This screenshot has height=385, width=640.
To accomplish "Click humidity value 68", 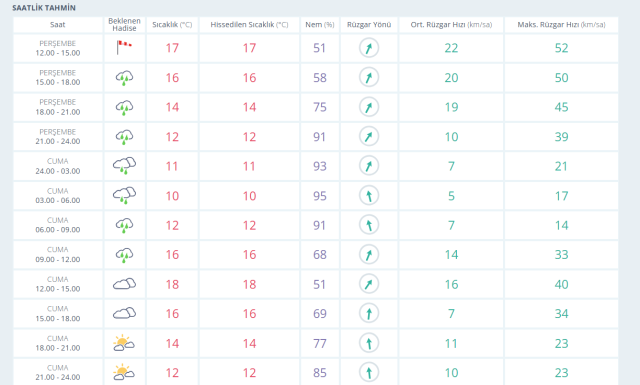I will pos(320,255).
